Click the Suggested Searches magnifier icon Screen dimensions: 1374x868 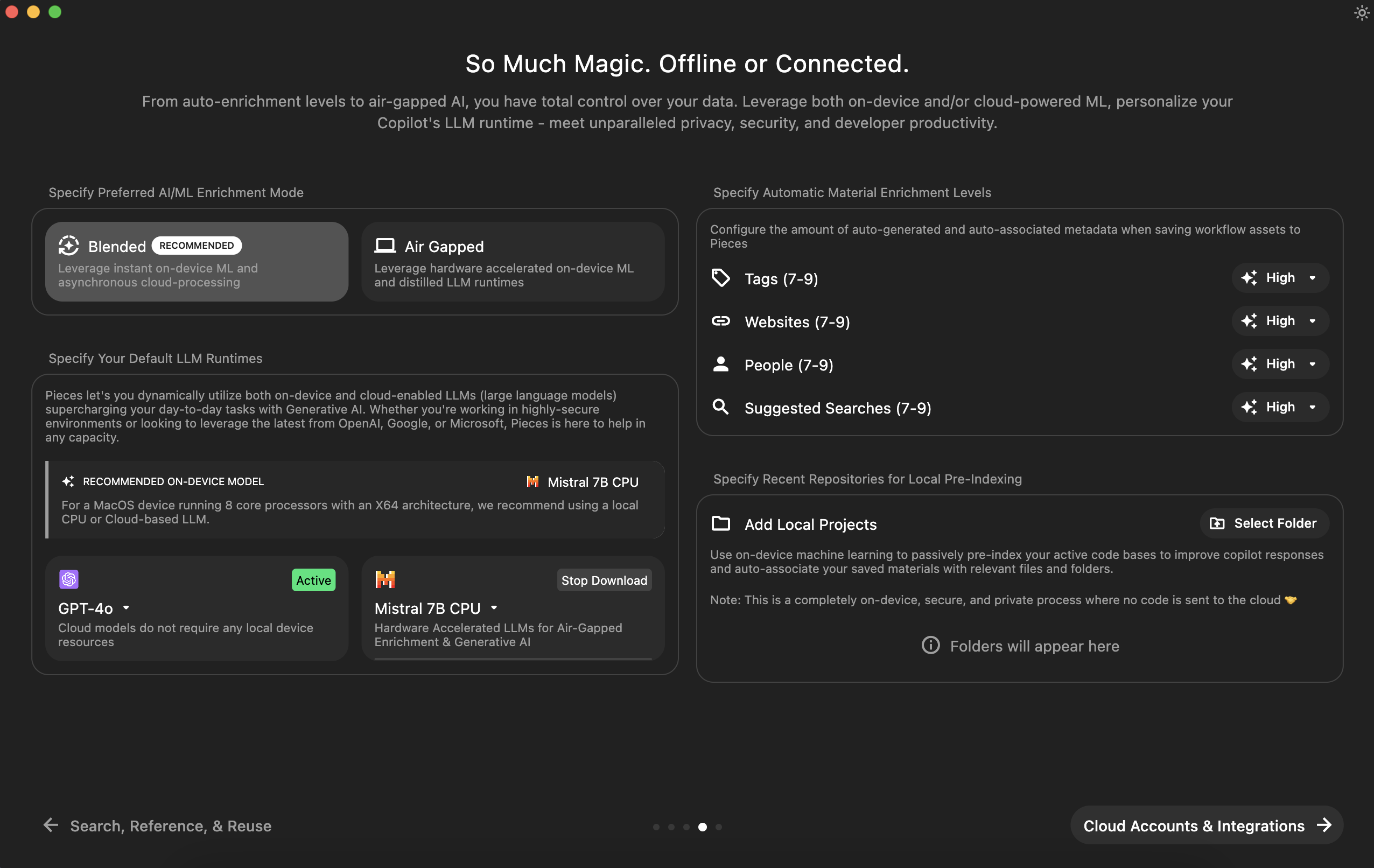(x=721, y=408)
